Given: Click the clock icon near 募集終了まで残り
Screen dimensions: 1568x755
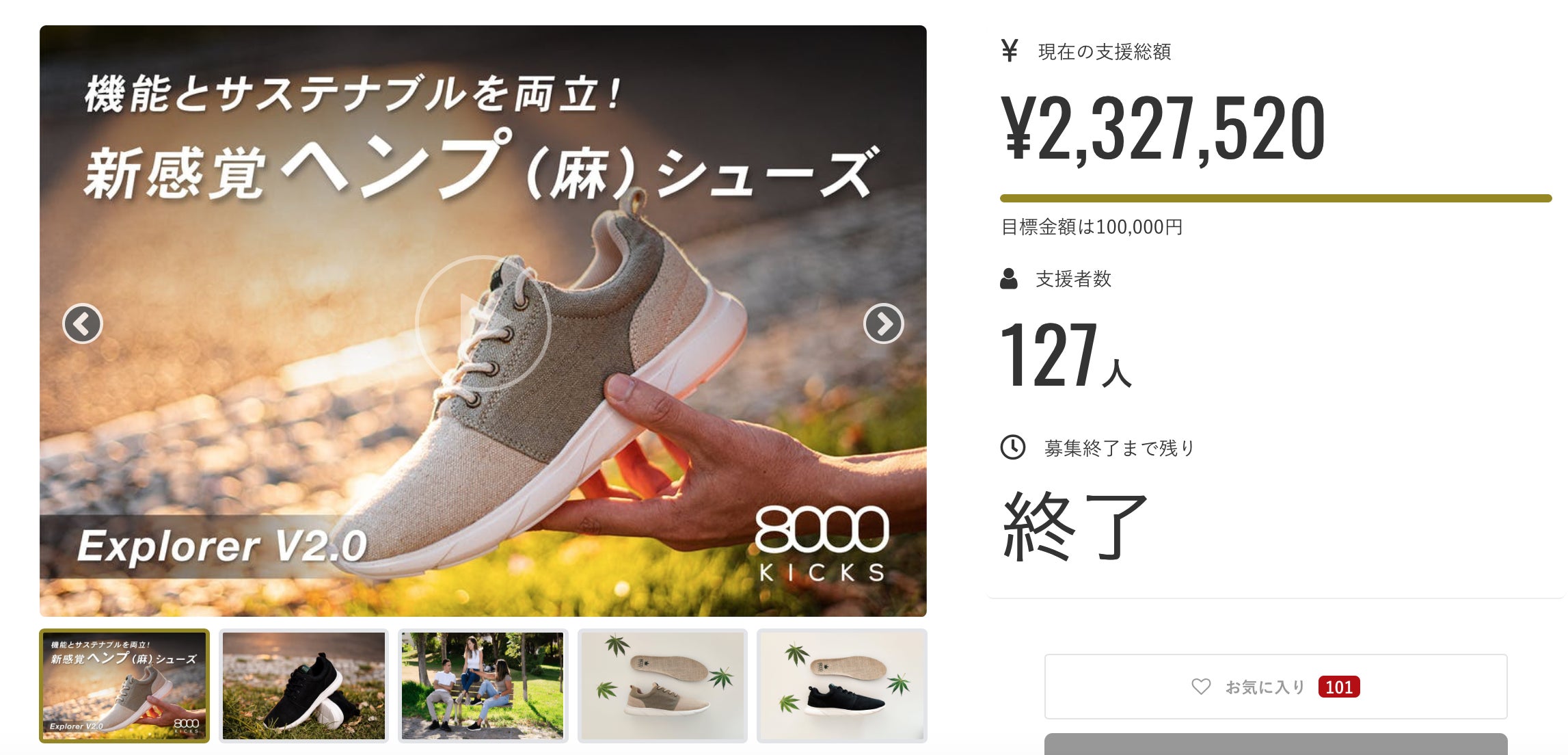Looking at the screenshot, I should (x=1013, y=447).
